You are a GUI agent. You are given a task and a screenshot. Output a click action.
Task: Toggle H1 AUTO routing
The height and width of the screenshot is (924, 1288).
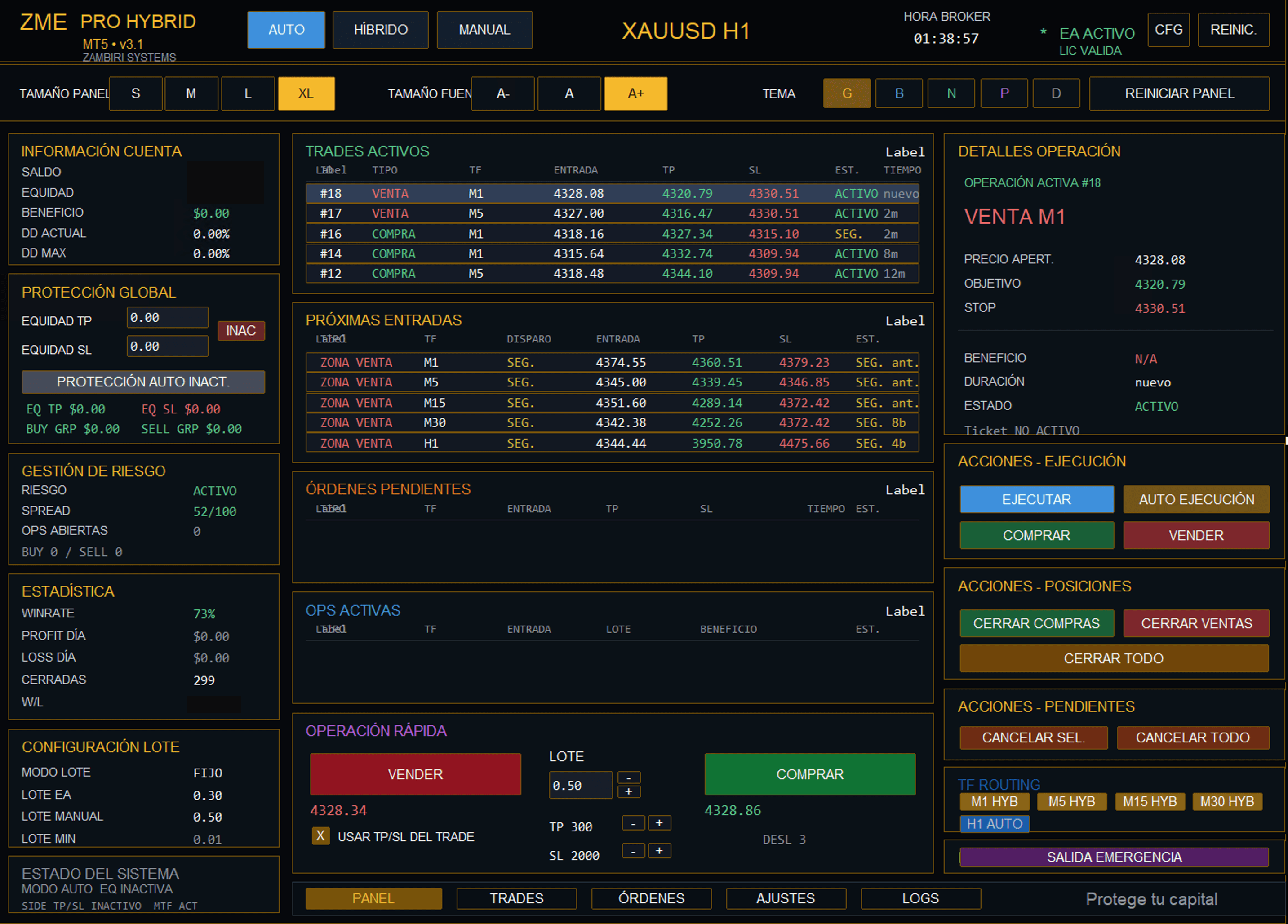[x=995, y=823]
